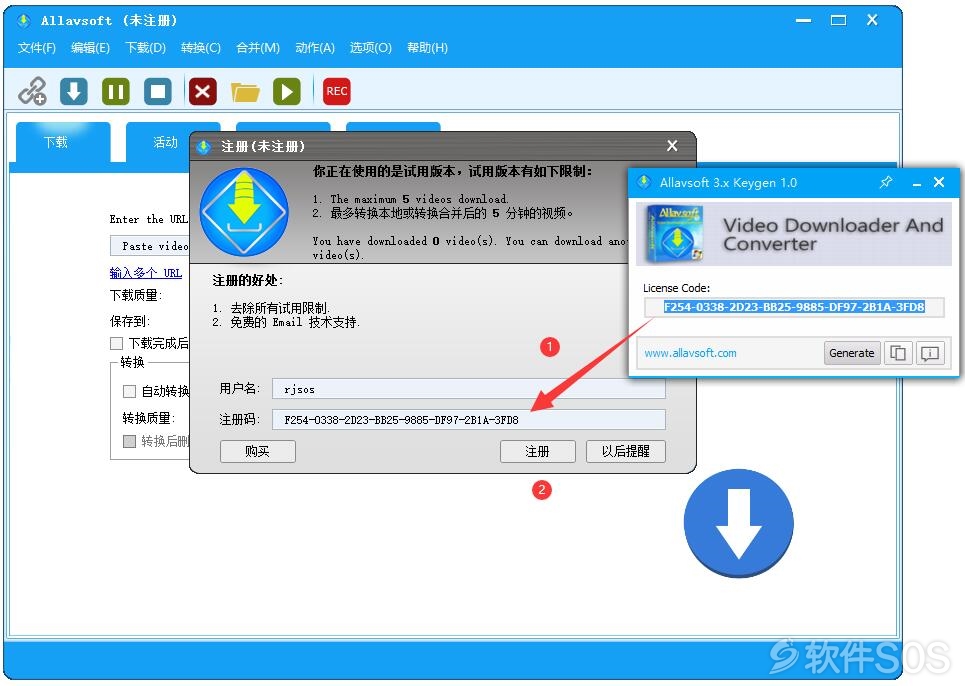This screenshot has height=686, width=965.
Task: Pin the Keygen window on top
Action: point(886,182)
